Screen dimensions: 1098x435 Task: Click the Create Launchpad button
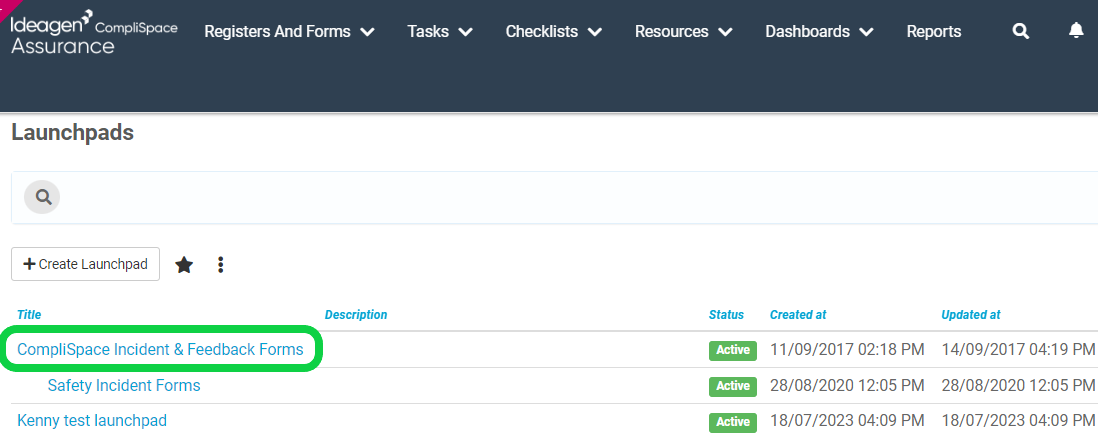(85, 264)
